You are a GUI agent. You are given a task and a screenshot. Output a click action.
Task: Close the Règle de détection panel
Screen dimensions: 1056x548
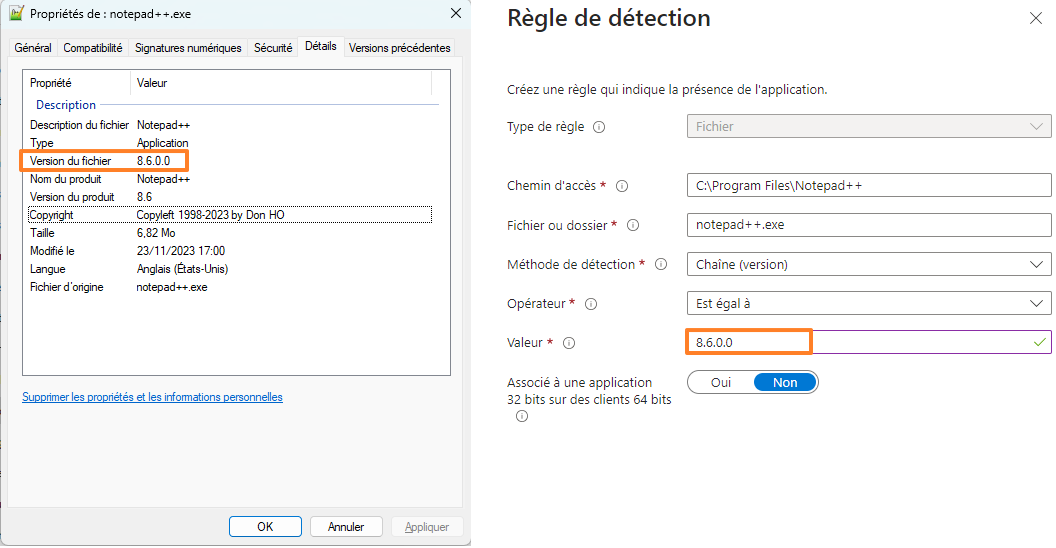point(1035,18)
